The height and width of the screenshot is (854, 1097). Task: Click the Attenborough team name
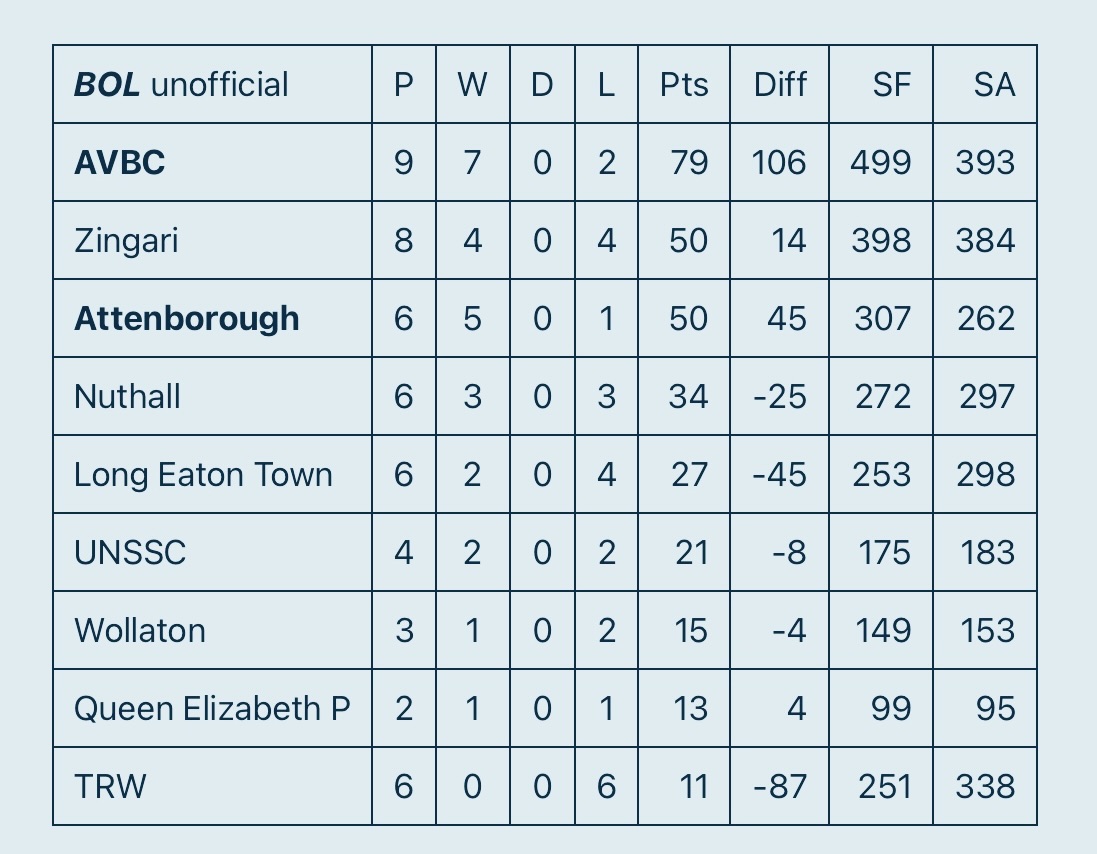click(187, 319)
